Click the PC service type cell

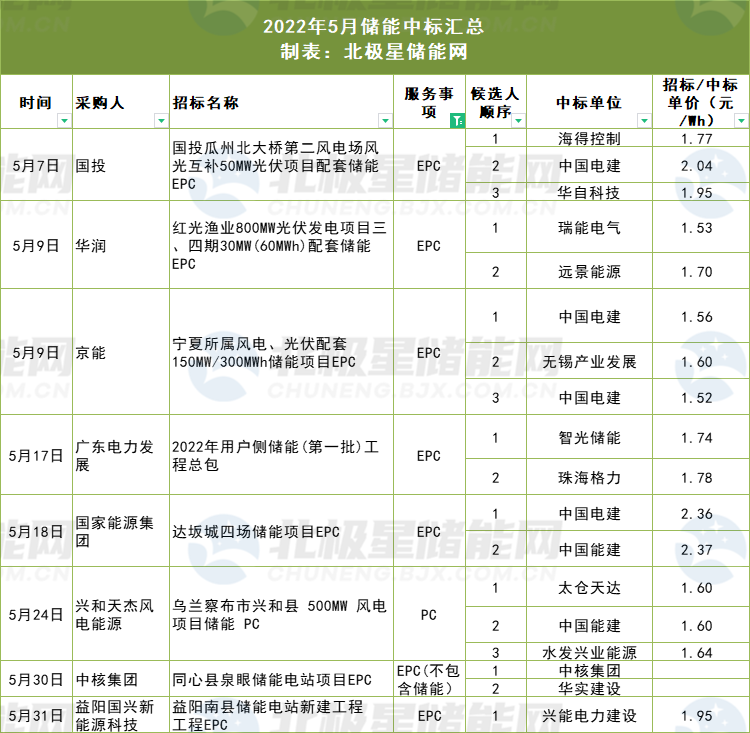[428, 614]
